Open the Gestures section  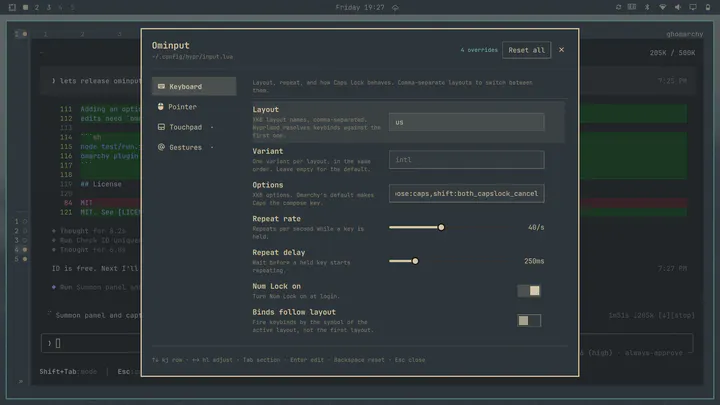tap(194, 147)
